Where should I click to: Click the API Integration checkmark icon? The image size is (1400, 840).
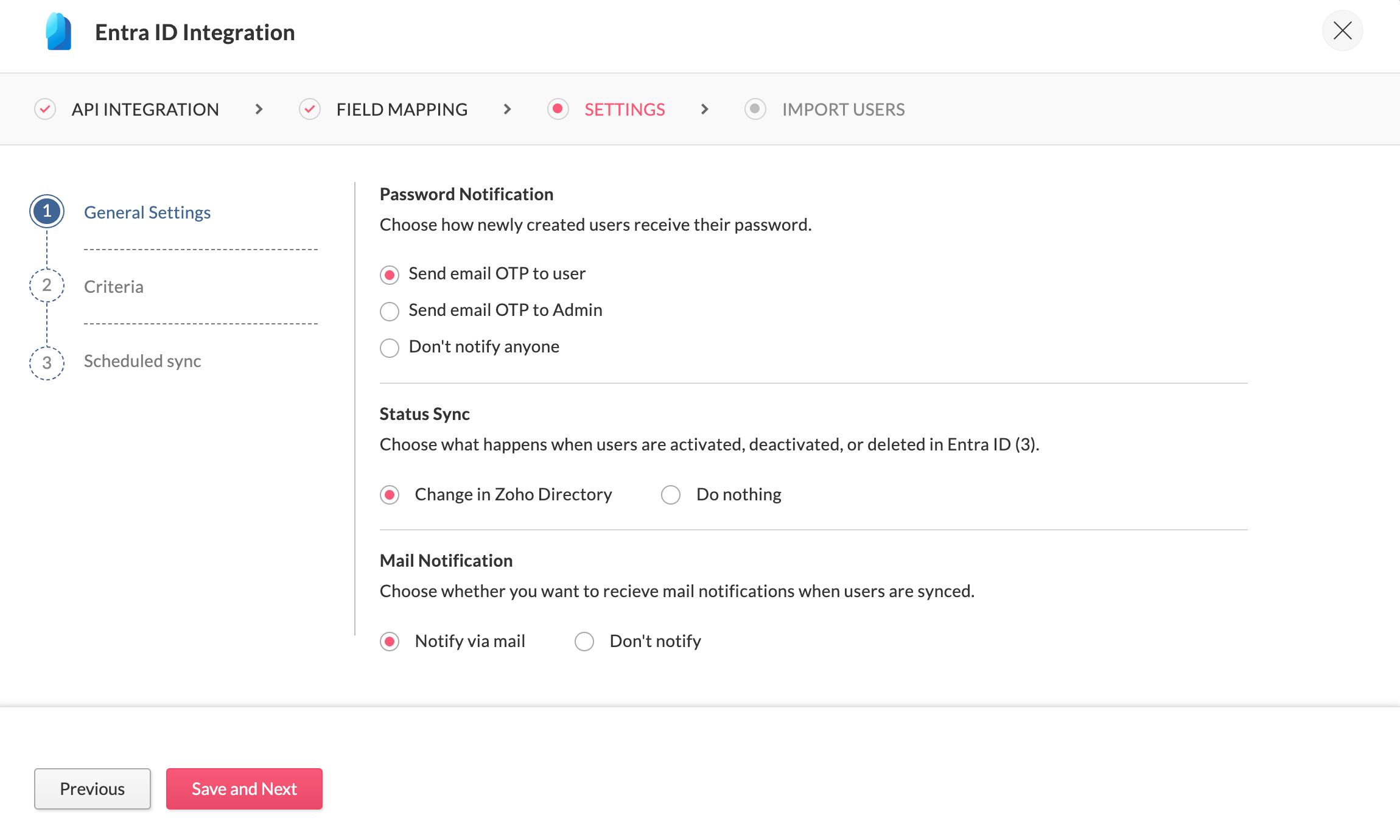click(45, 110)
